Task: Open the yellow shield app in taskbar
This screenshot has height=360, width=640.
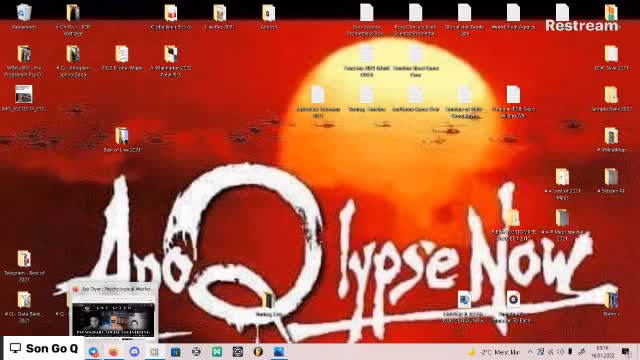Action: click(x=258, y=351)
